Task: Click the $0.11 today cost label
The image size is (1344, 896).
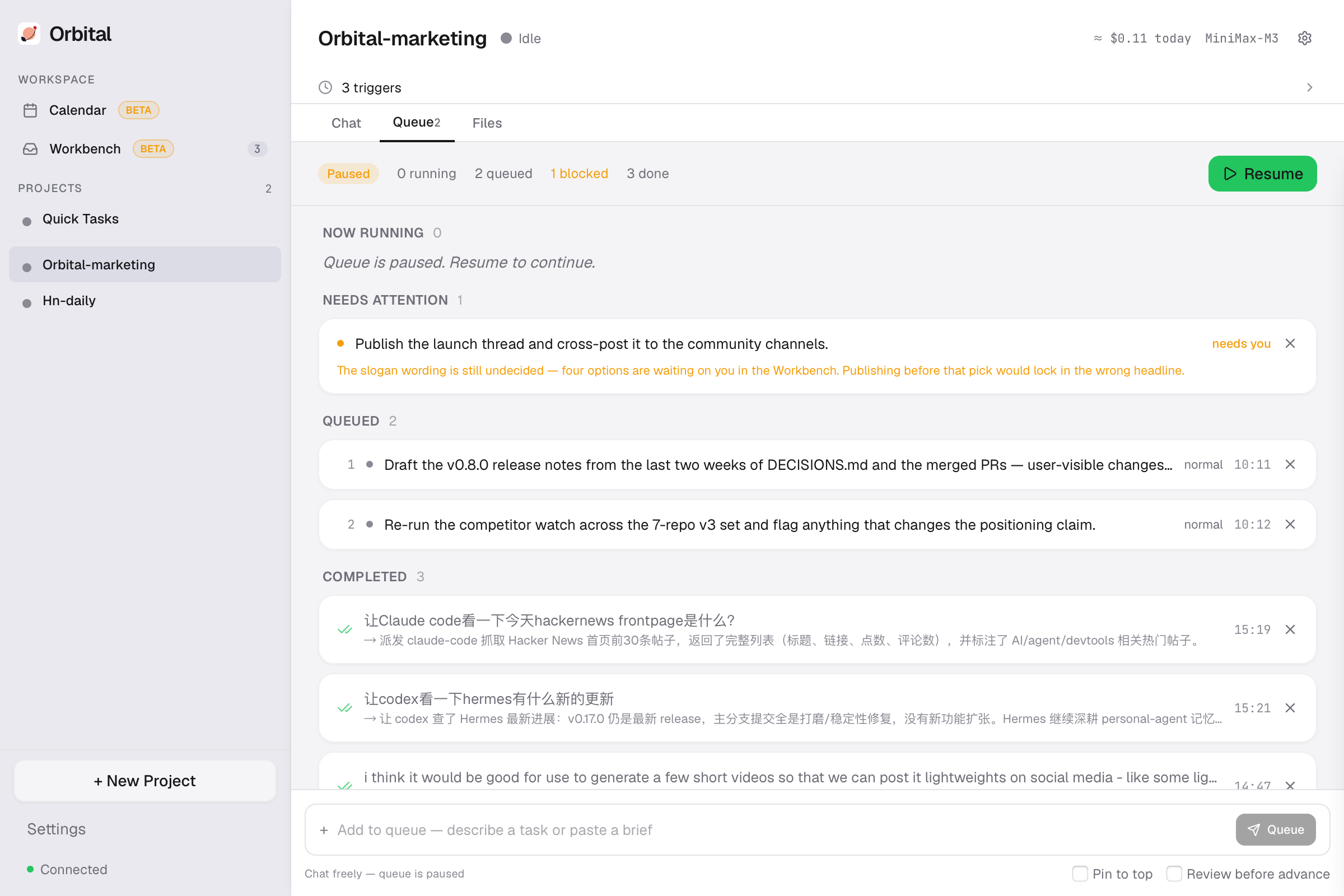Action: [1142, 38]
